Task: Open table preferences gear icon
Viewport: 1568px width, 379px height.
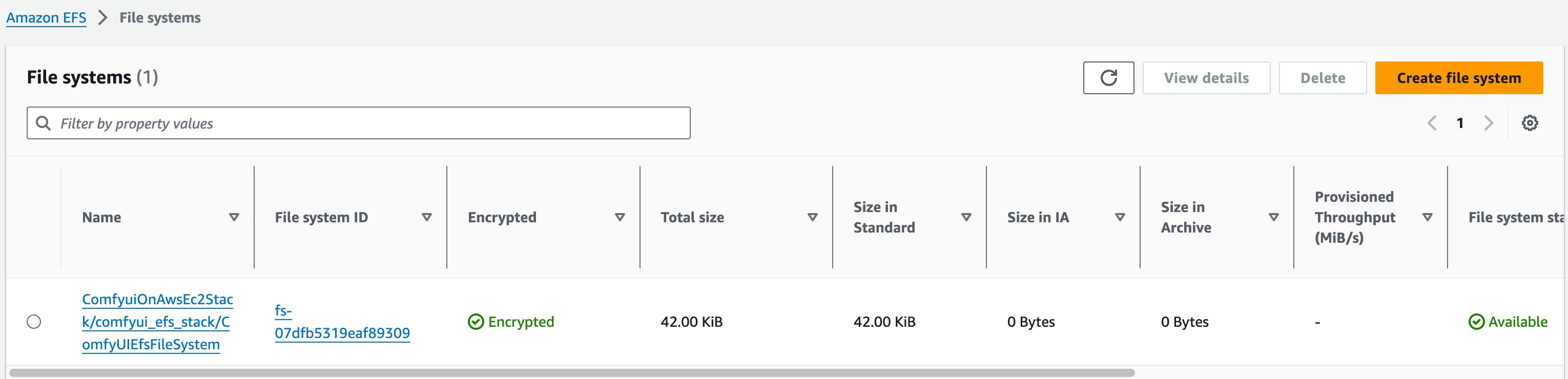Action: pos(1530,123)
